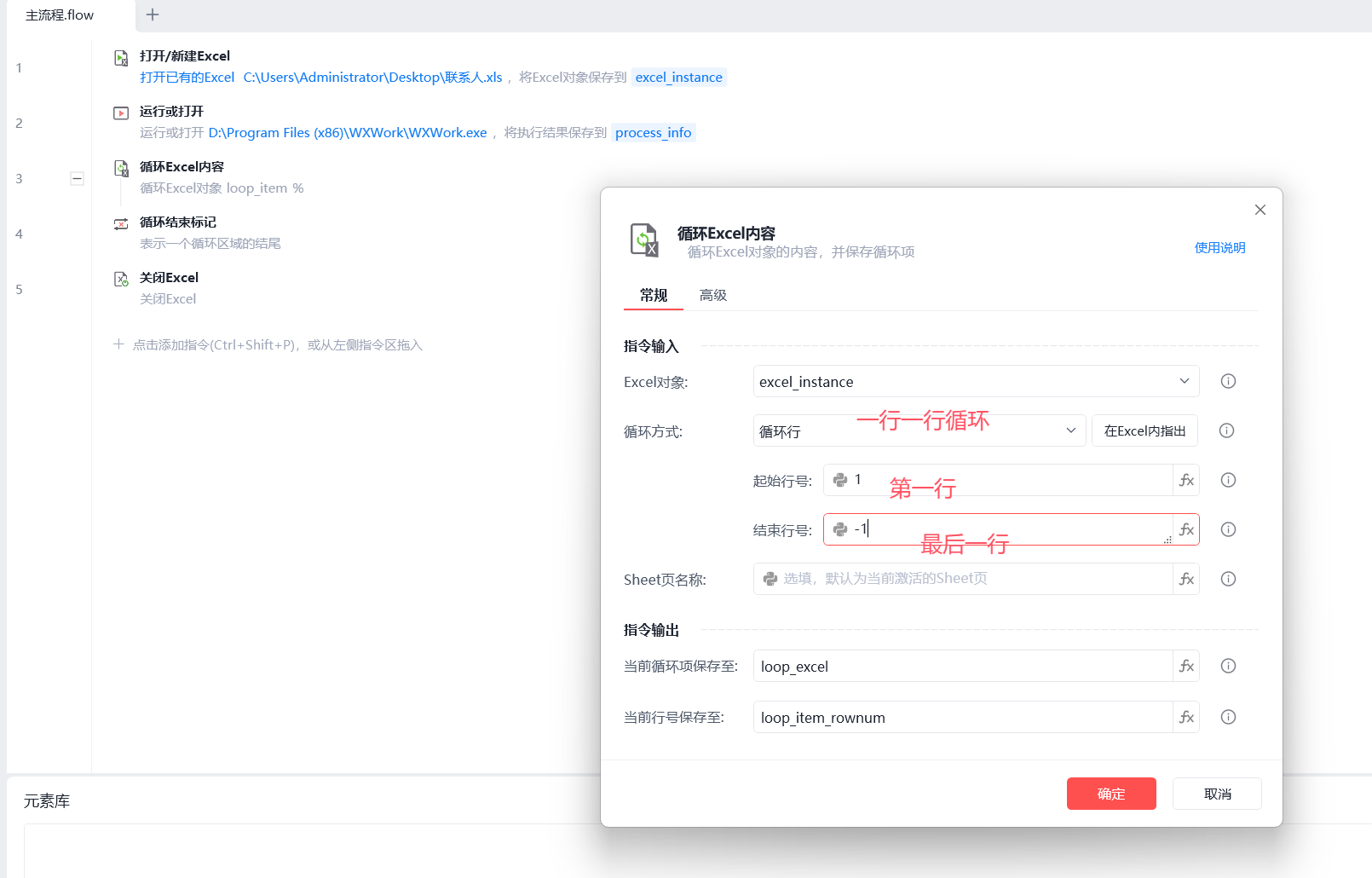
Task: Select step 循环结束标记 title
Action: [x=177, y=222]
